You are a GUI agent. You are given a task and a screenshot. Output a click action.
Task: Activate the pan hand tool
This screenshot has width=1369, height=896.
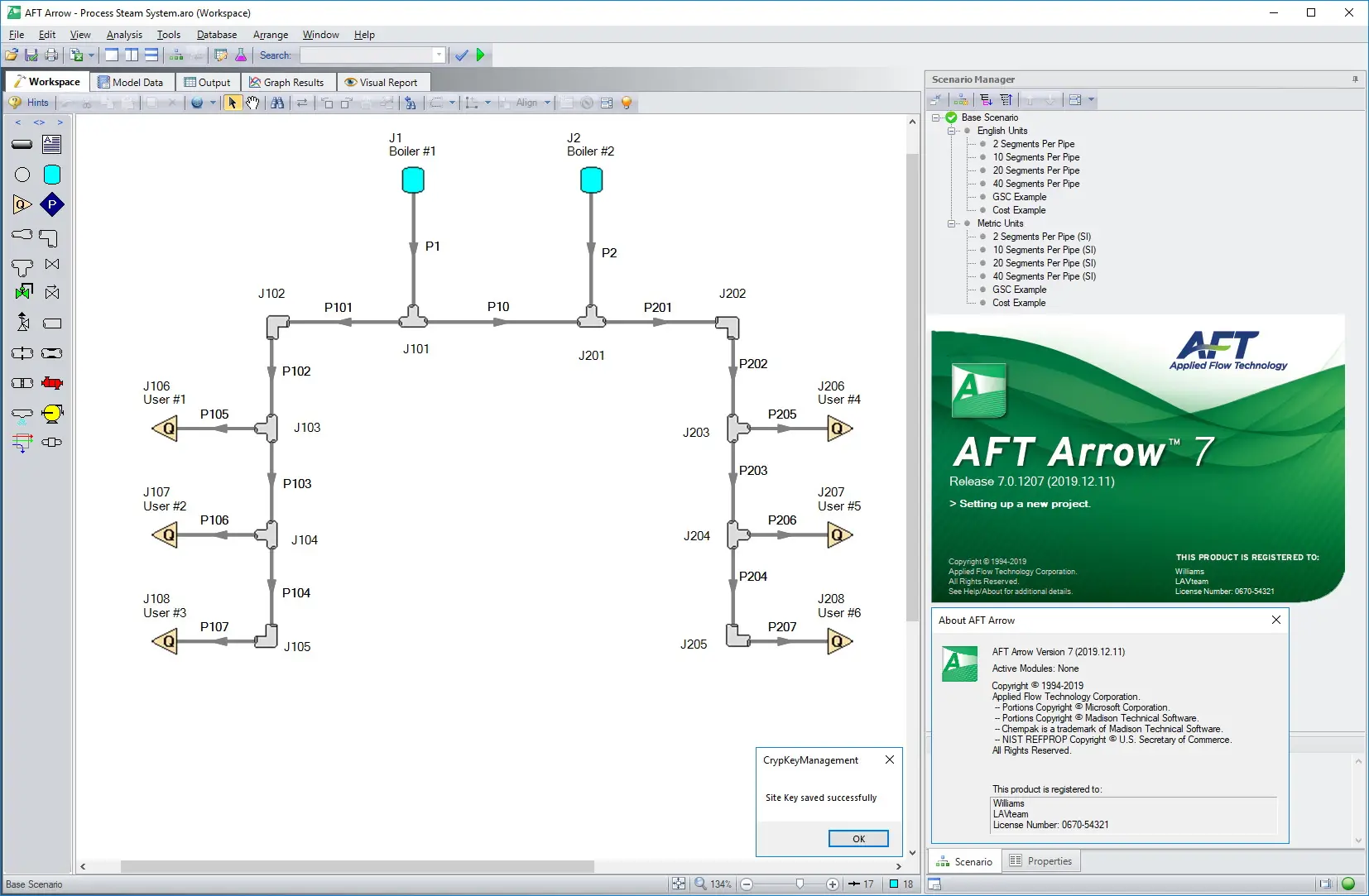[x=252, y=103]
